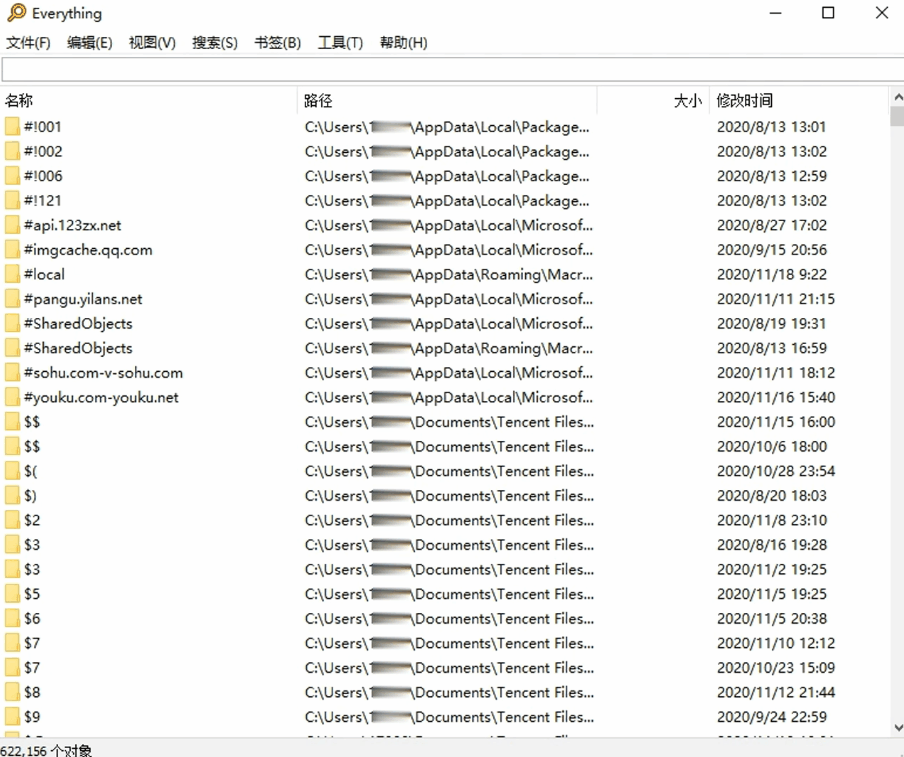Click the $8 folder icon
904x757 pixels.
tap(12, 692)
